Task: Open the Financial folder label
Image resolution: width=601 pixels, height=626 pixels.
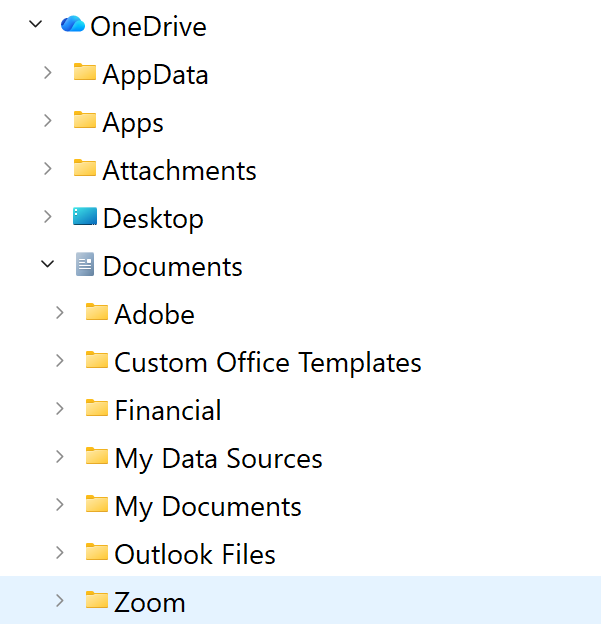Action: pos(167,410)
